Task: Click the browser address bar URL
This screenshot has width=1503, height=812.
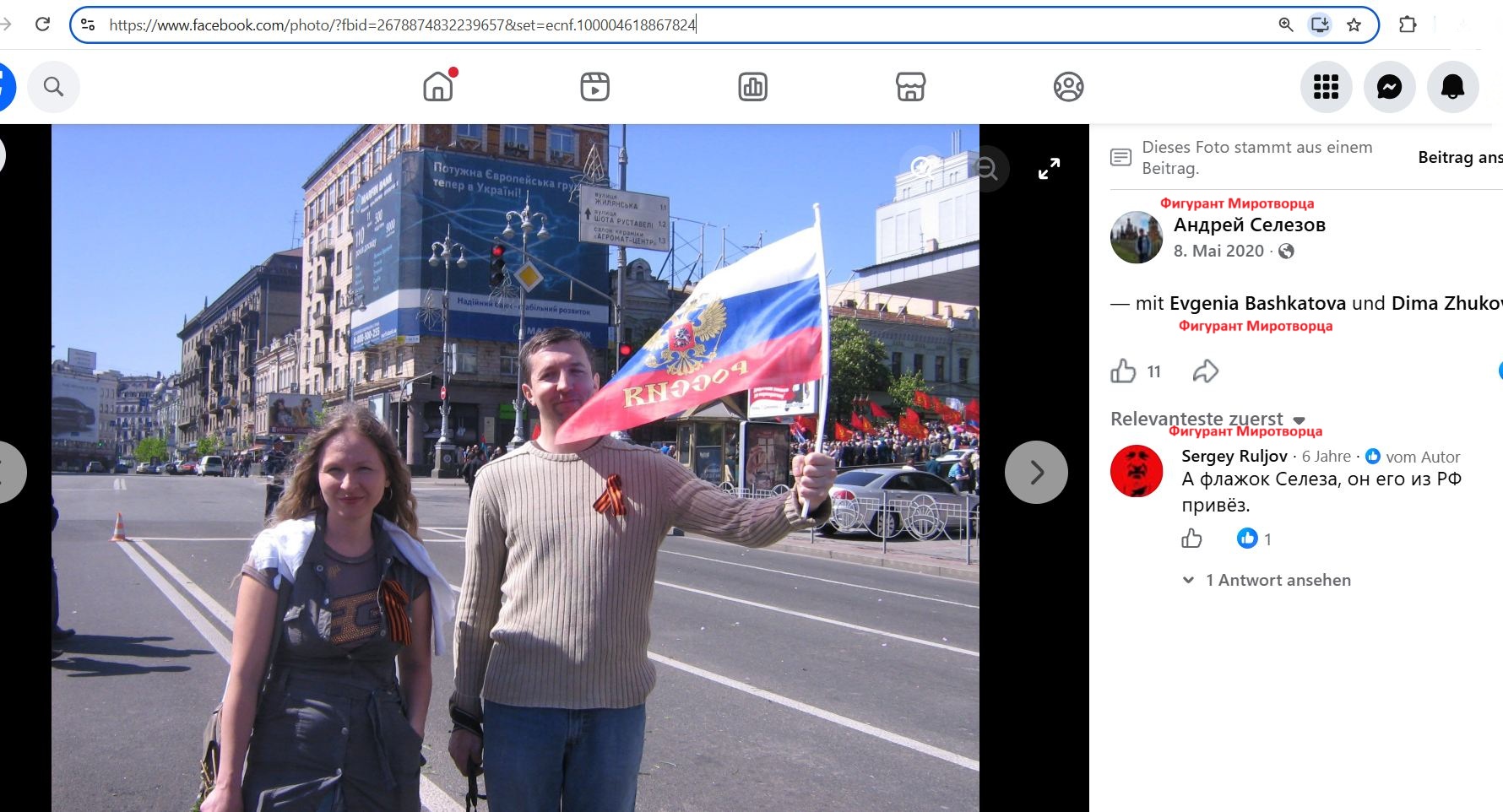Action: click(x=402, y=24)
